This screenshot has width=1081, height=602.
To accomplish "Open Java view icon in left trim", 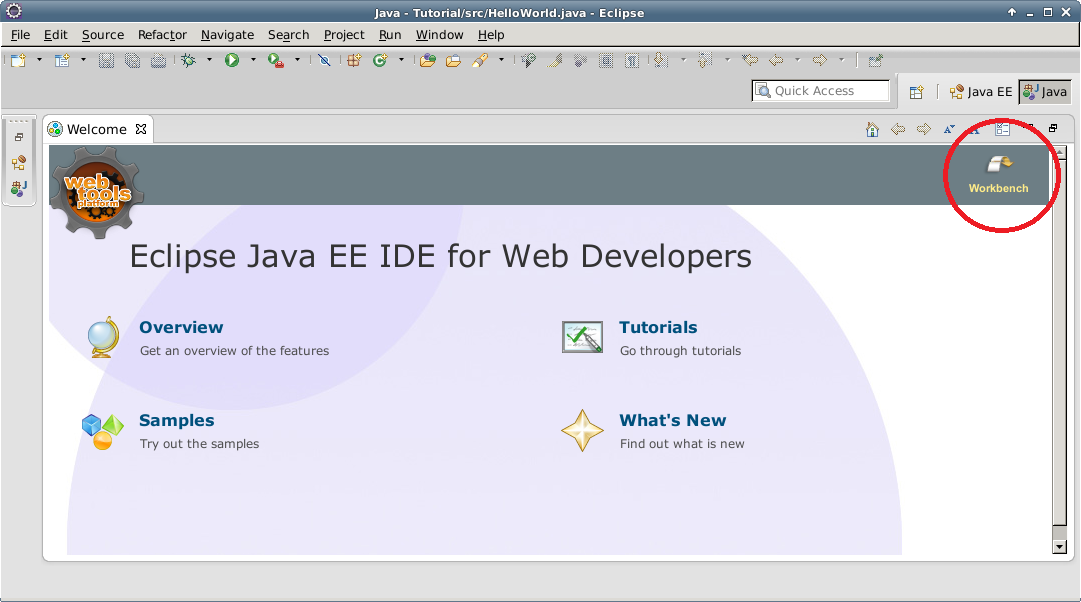I will (19, 188).
